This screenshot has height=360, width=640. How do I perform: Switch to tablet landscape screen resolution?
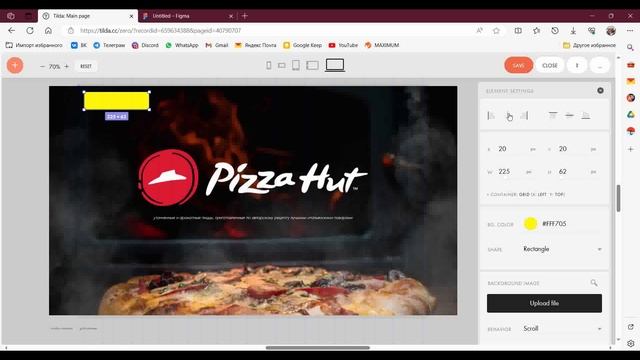tap(312, 65)
